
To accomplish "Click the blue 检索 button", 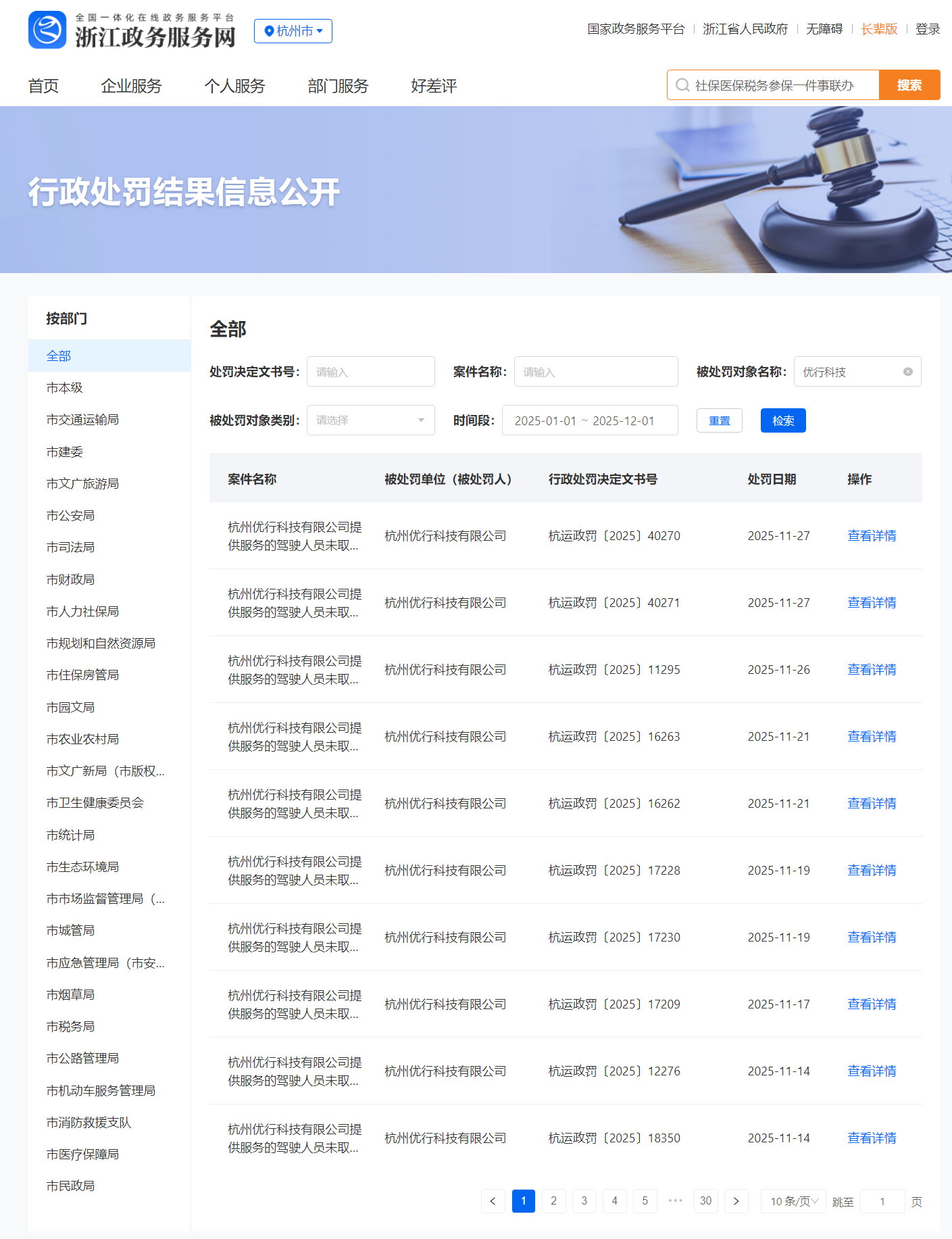I will coord(782,420).
